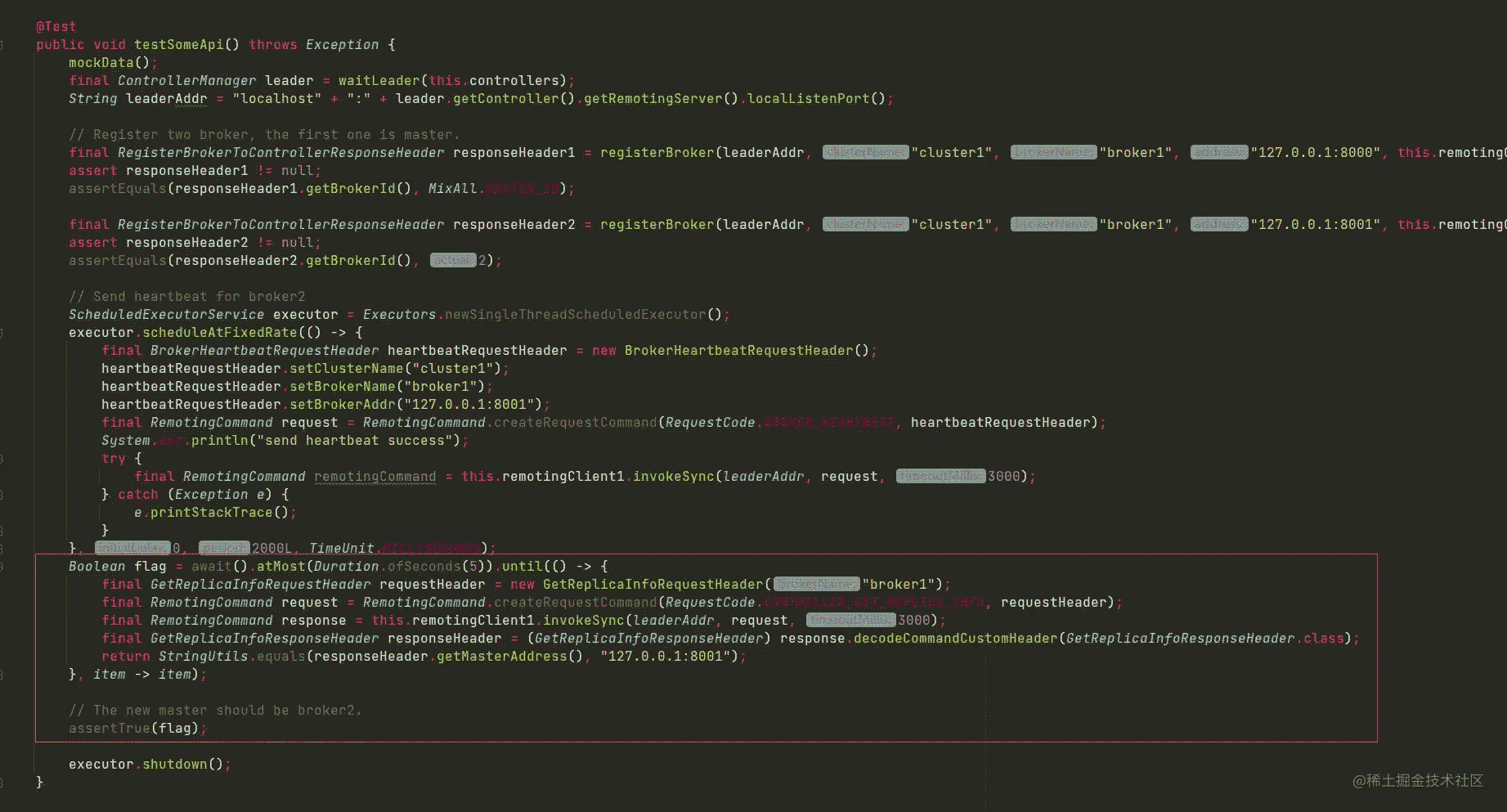This screenshot has width=1507, height=812.
Task: Click the executor.shutdown() call
Action: tap(146, 765)
